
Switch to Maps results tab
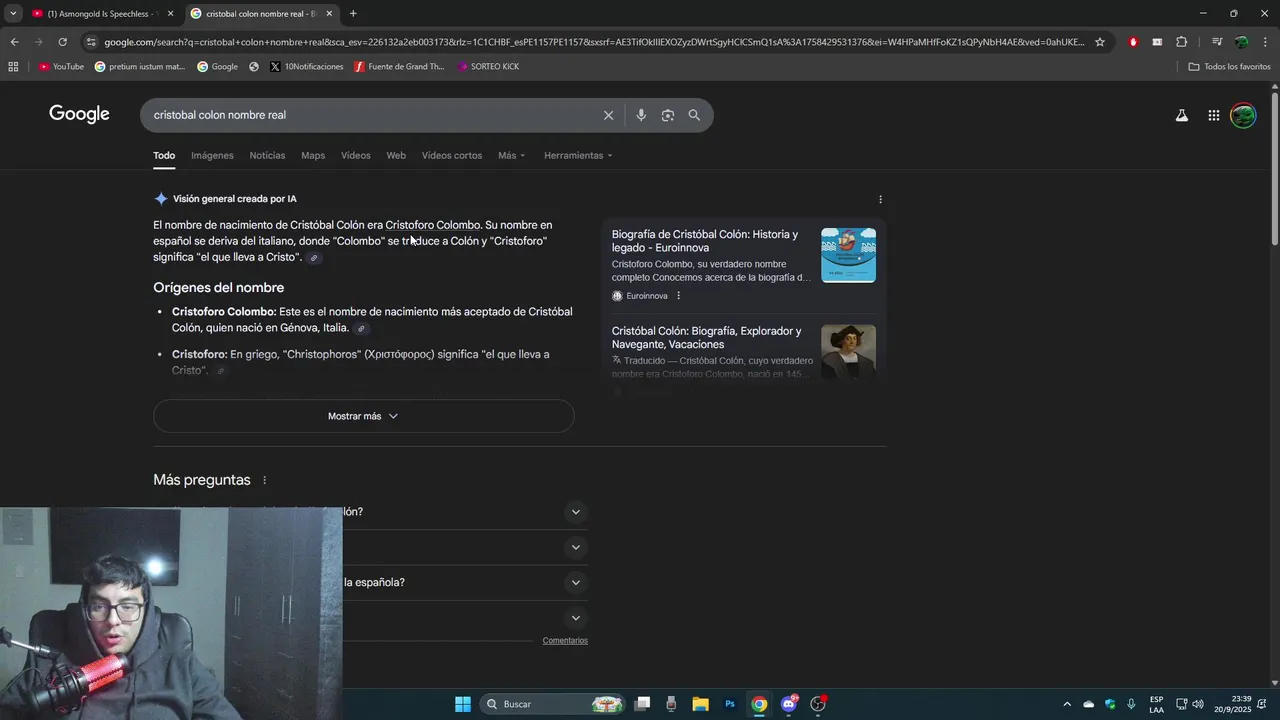point(313,155)
